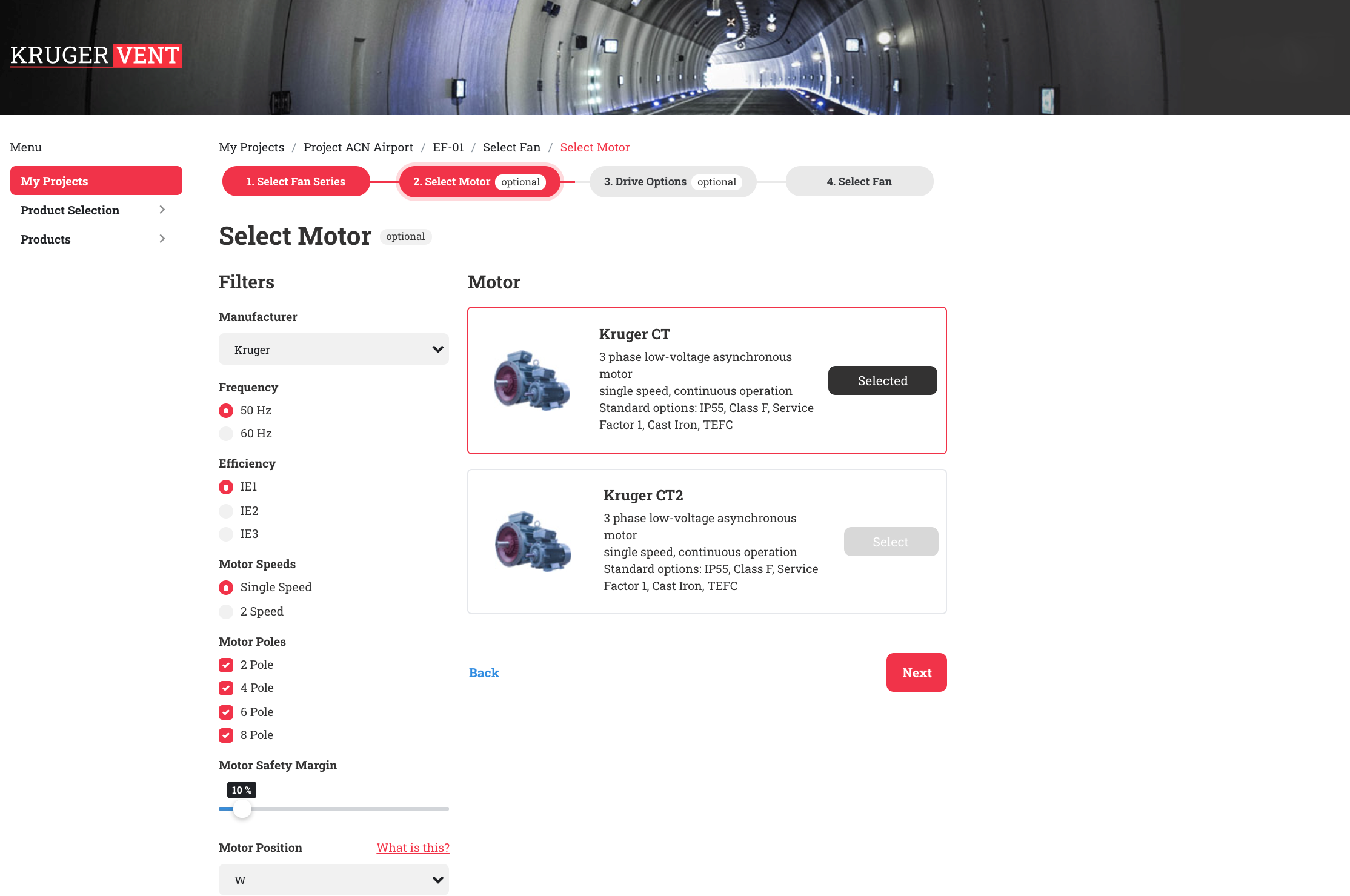The image size is (1350, 896).
Task: Toggle the 6 Pole checkbox
Action: coord(226,712)
